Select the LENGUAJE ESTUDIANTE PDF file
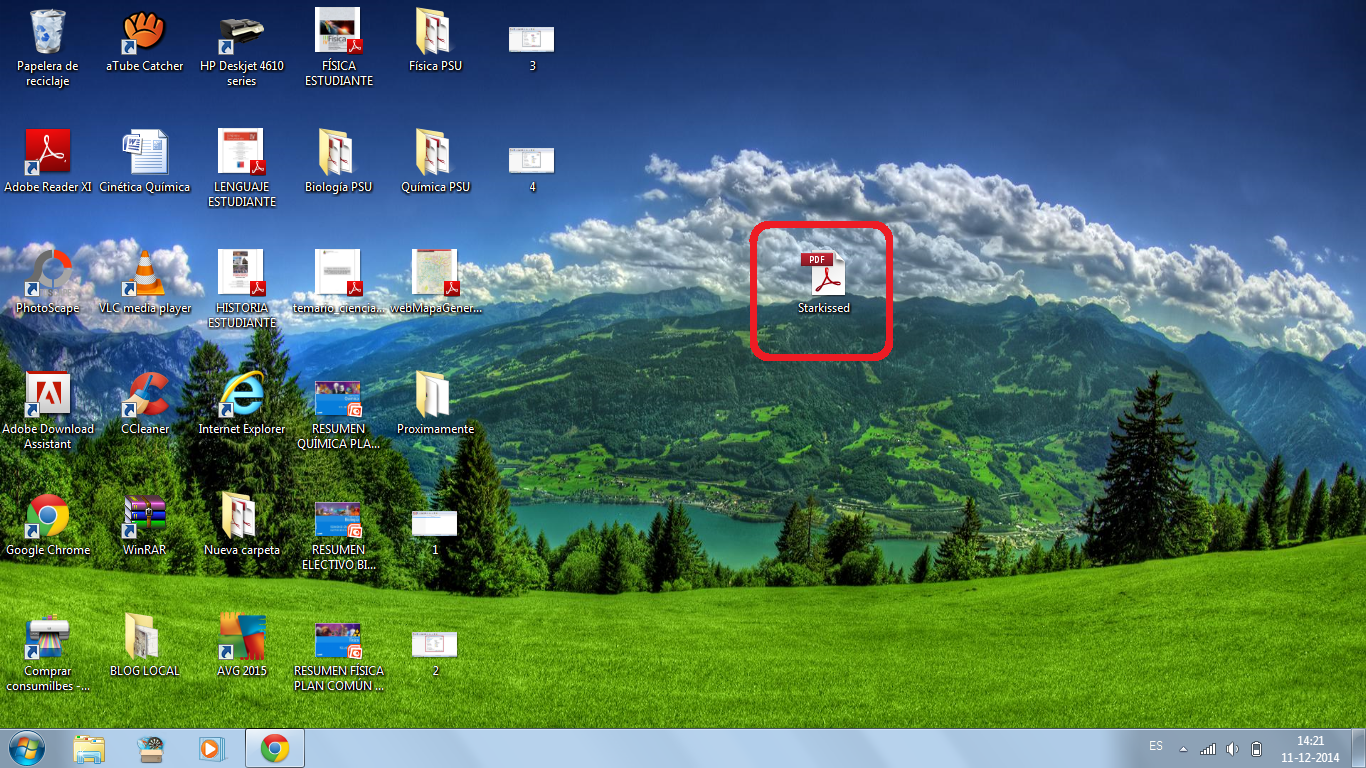1366x768 pixels. point(241,168)
